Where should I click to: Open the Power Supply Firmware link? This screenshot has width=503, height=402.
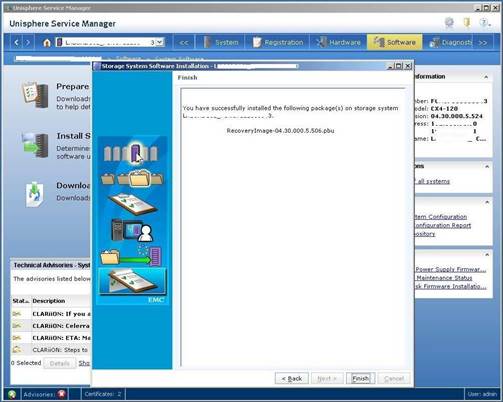click(450, 269)
